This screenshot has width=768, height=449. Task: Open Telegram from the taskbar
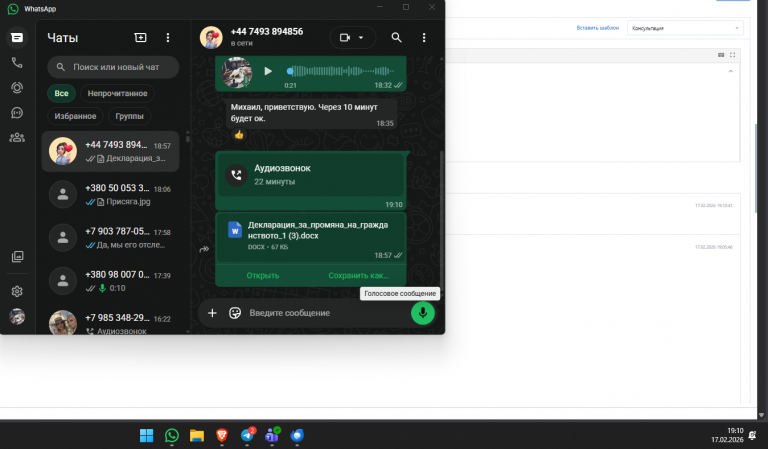pyautogui.click(x=247, y=435)
